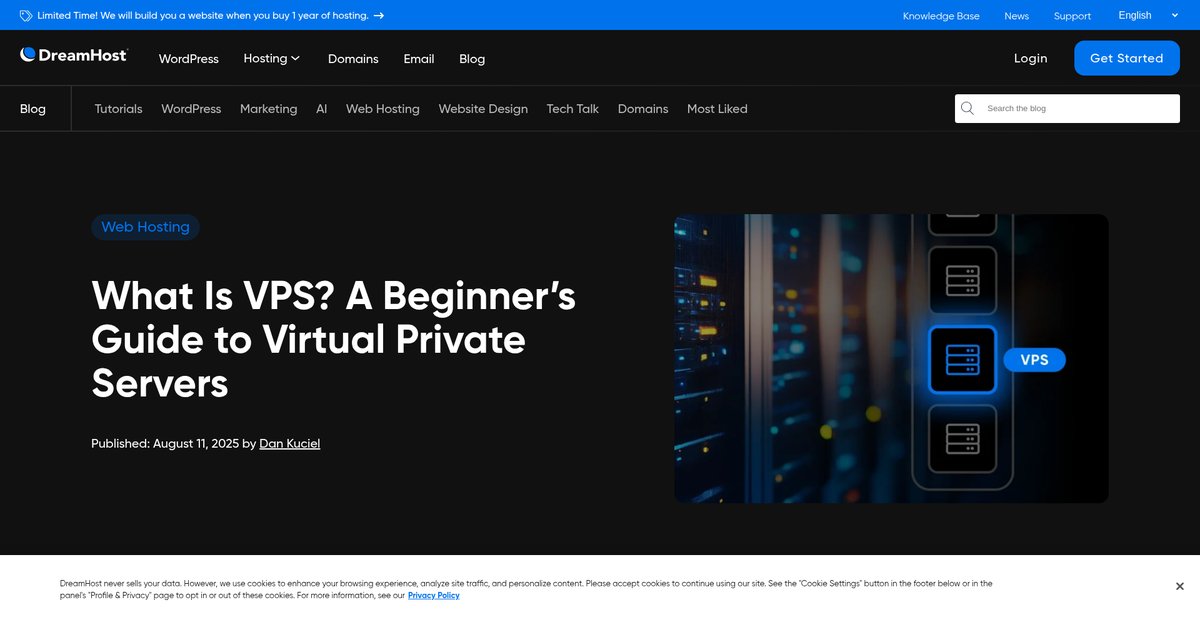This screenshot has width=1200, height=620.
Task: Click the Login link
Action: (x=1030, y=58)
